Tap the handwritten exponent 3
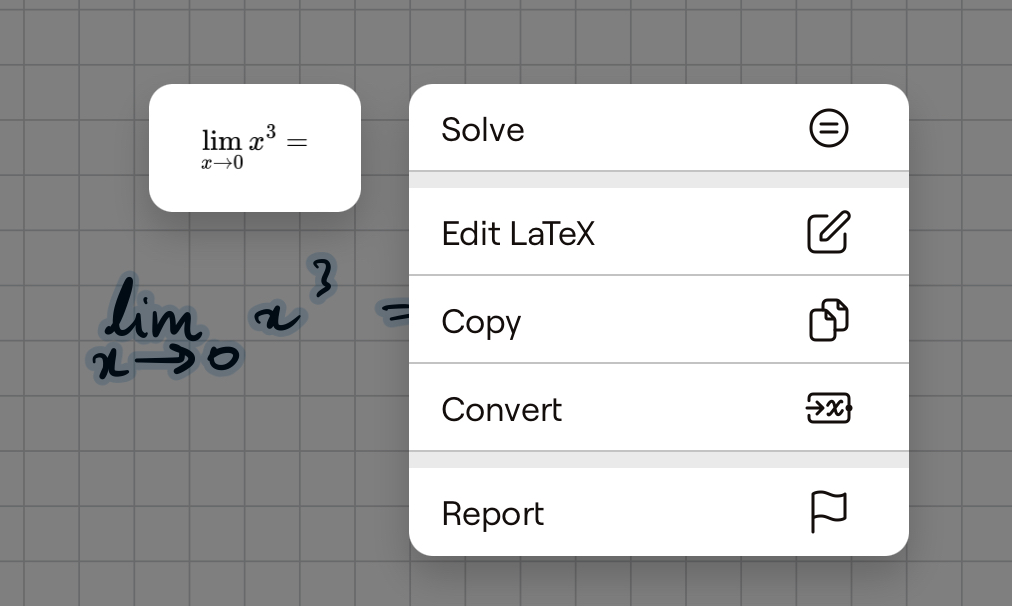Image resolution: width=1012 pixels, height=606 pixels. pyautogui.click(x=322, y=279)
